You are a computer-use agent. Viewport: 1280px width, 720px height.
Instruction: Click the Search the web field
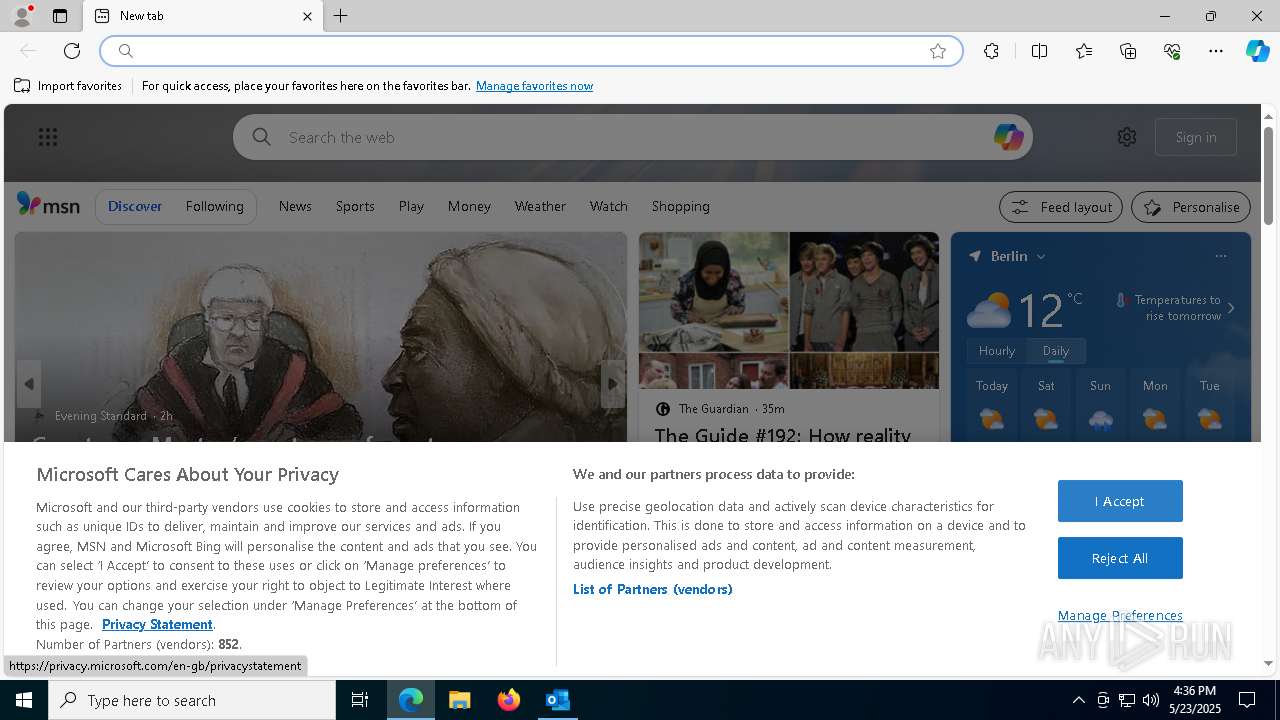tap(632, 137)
